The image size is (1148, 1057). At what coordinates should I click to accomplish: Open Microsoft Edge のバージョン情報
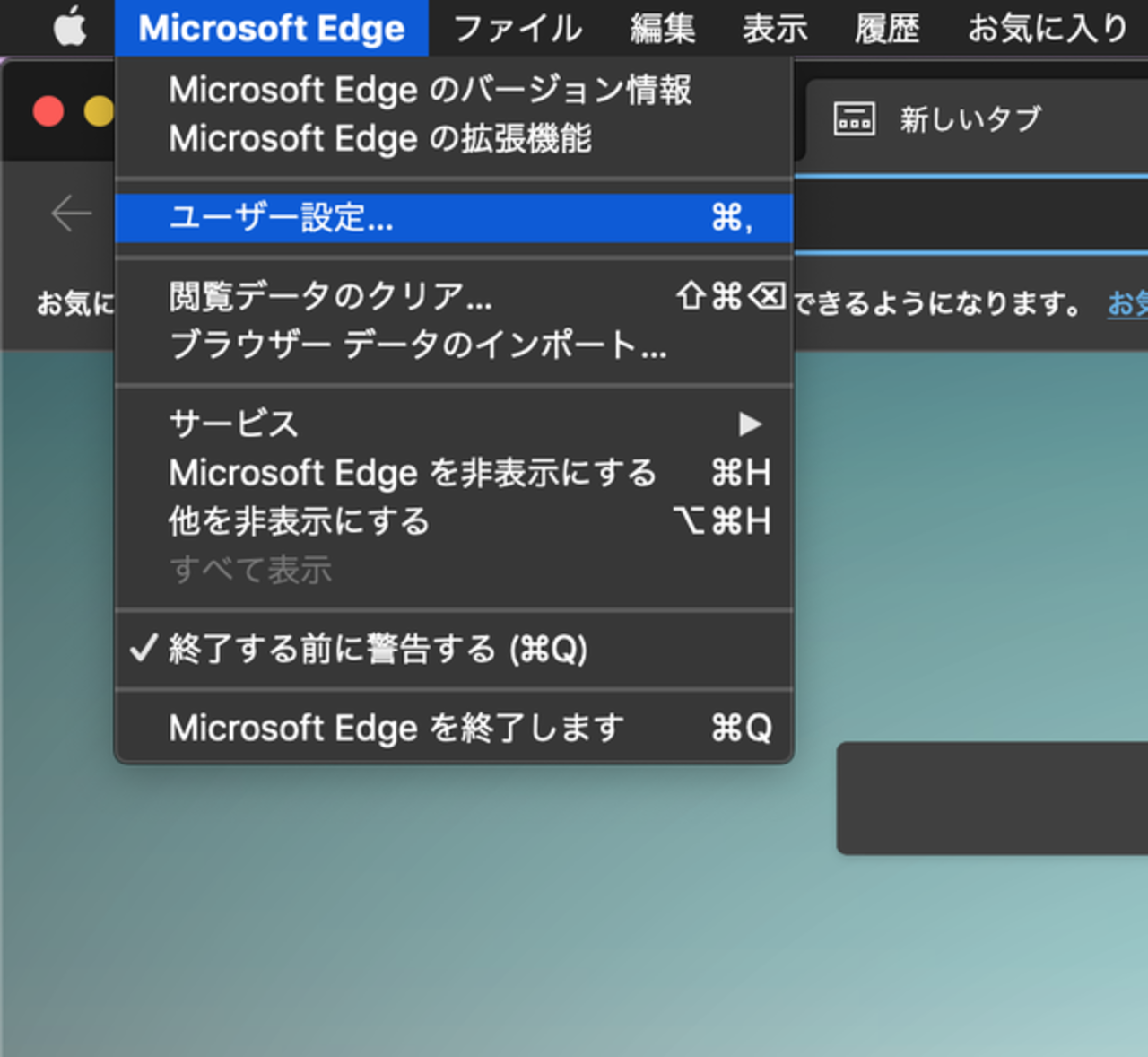coord(429,90)
